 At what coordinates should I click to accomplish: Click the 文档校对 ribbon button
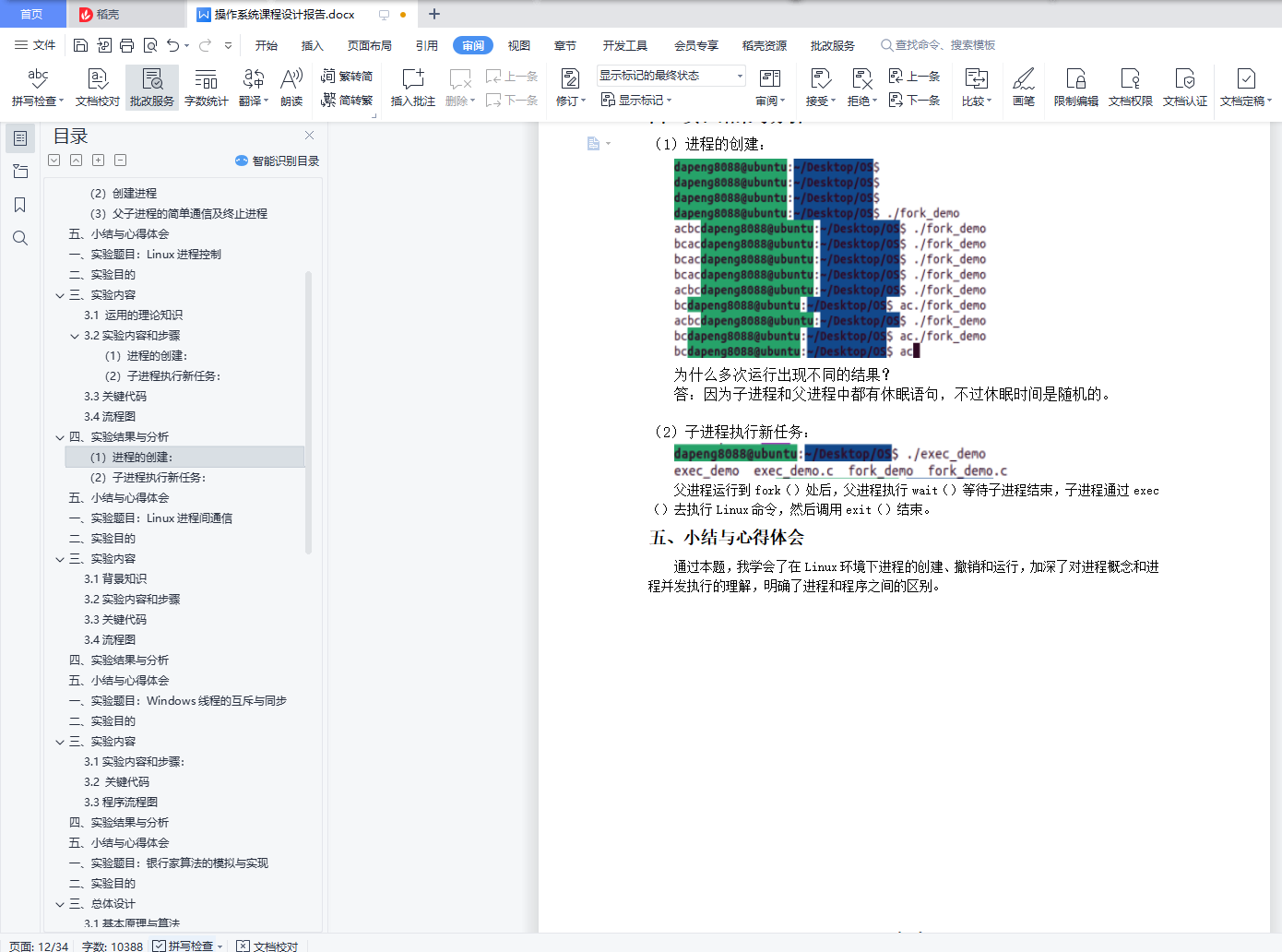tap(98, 88)
